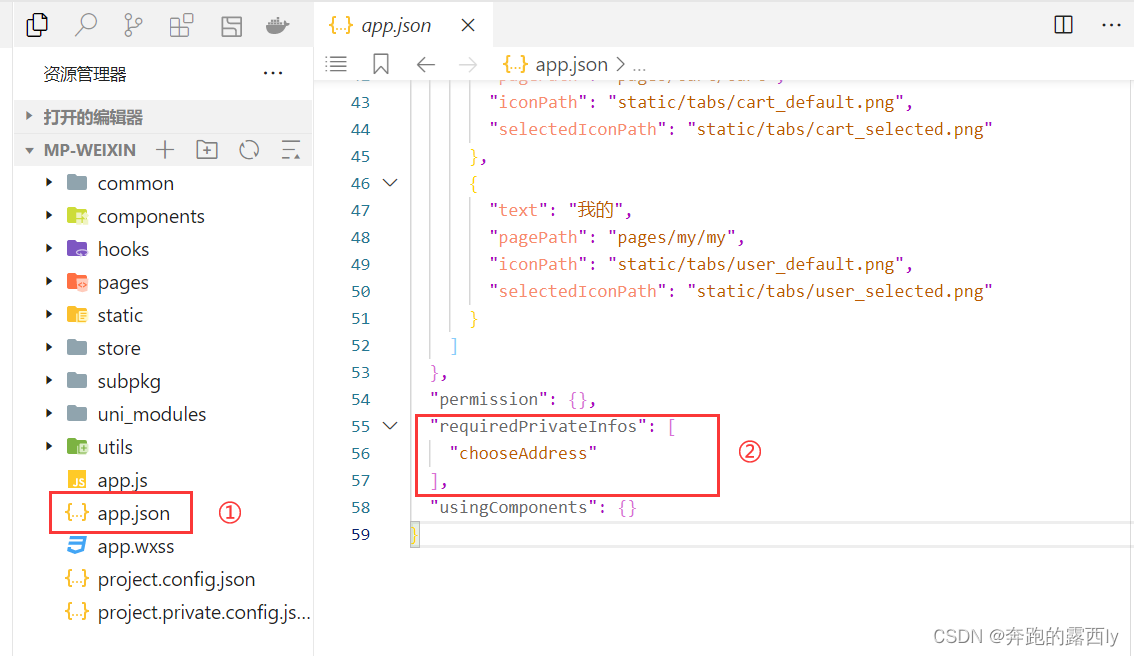Click the navigate back arrow
This screenshot has width=1134, height=656.
[425, 63]
